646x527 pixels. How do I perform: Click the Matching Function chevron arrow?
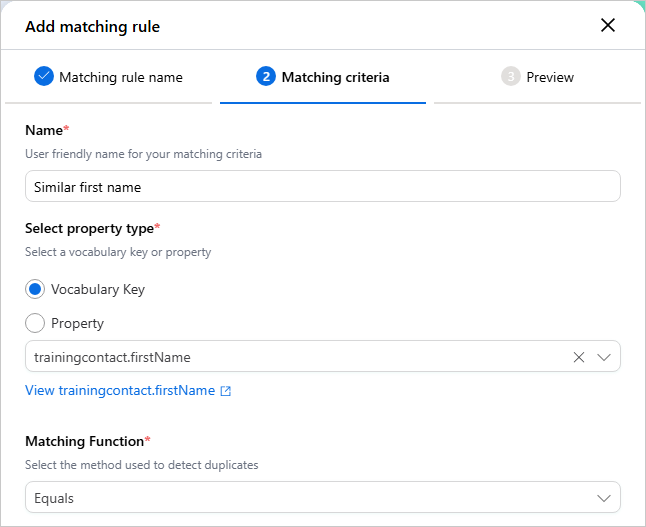click(x=604, y=498)
